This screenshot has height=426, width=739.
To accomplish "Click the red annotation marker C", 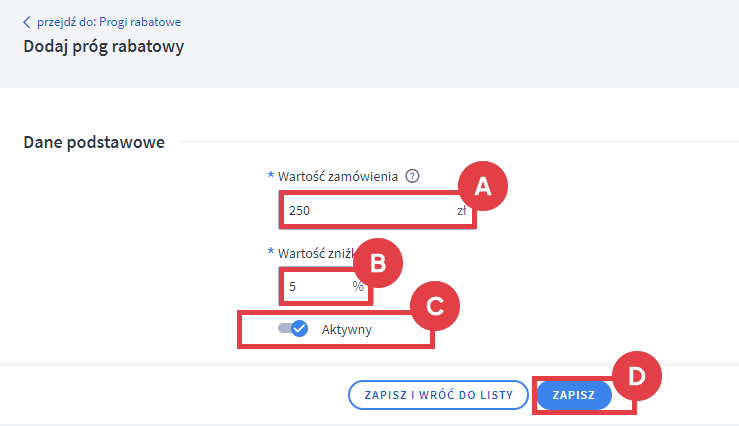I will [434, 307].
